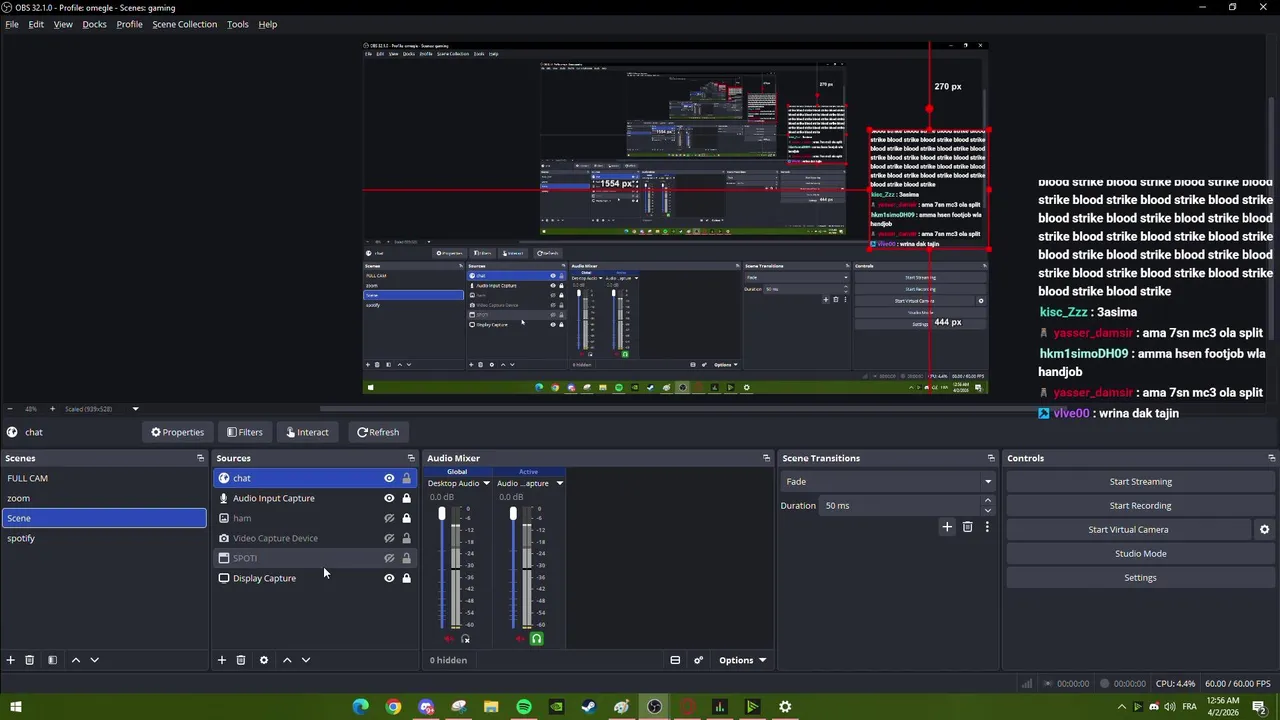Click Start Streaming button
This screenshot has width=1280, height=720.
point(1140,482)
